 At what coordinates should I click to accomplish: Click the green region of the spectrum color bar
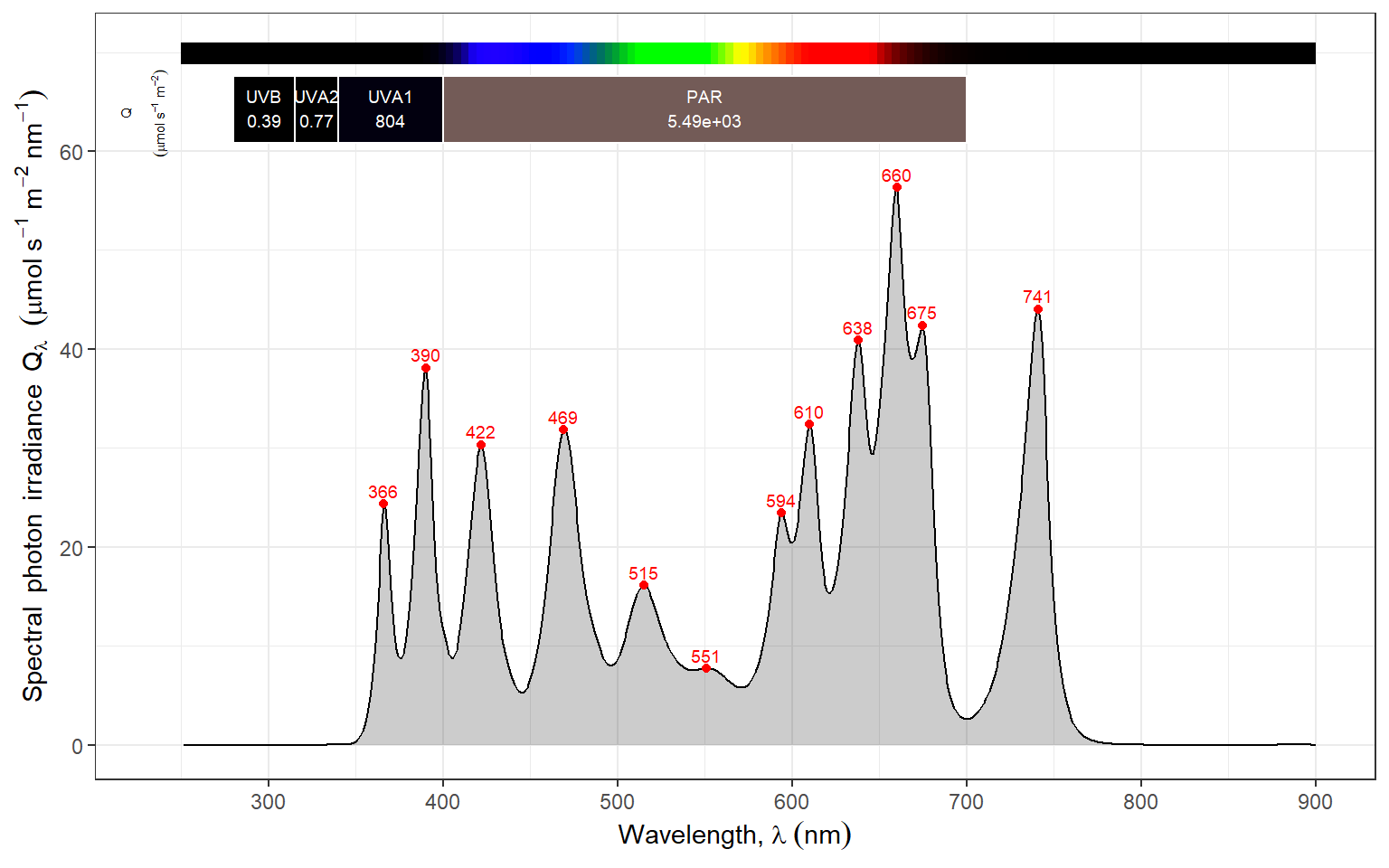click(x=669, y=53)
